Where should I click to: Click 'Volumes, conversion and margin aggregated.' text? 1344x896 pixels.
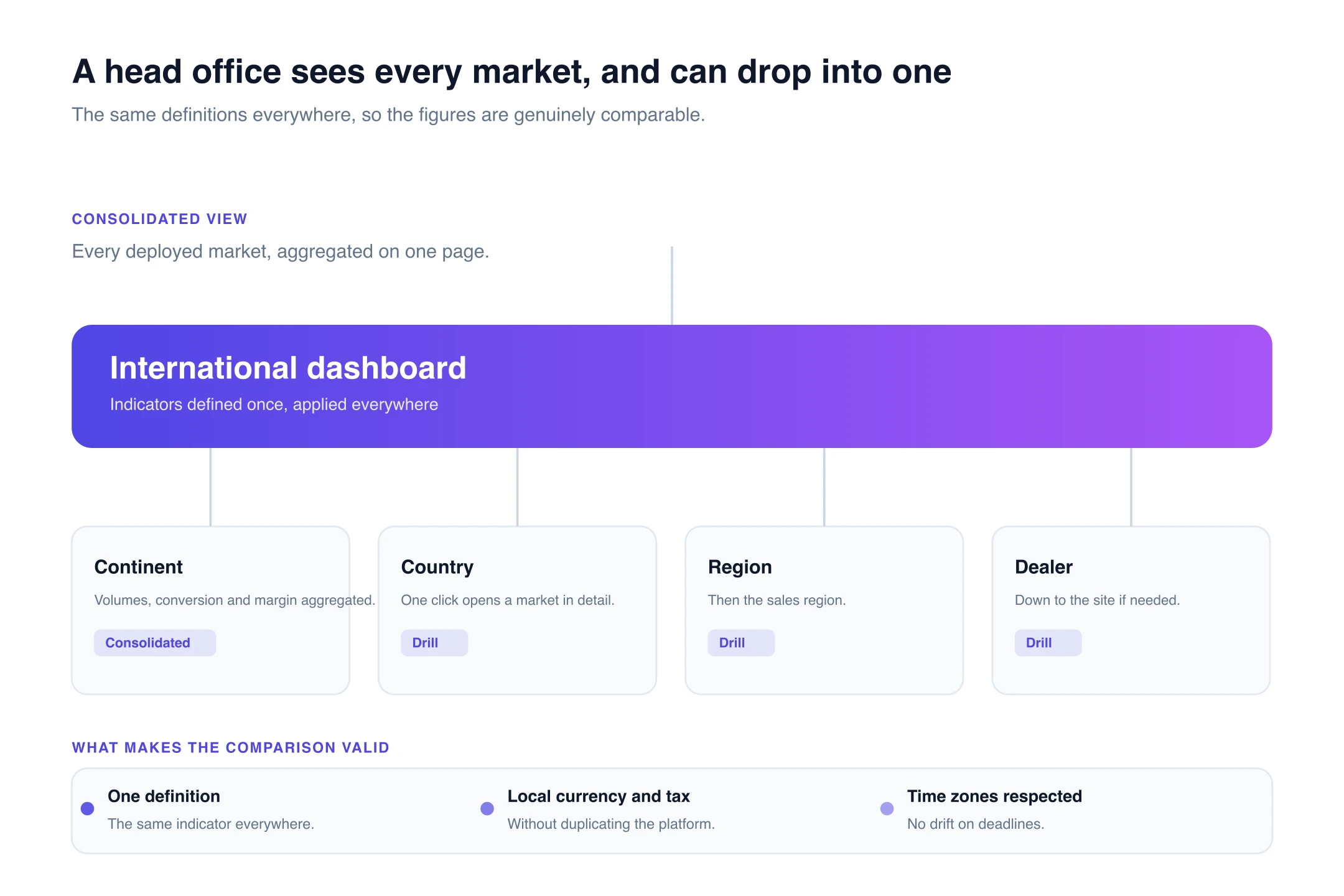[235, 600]
